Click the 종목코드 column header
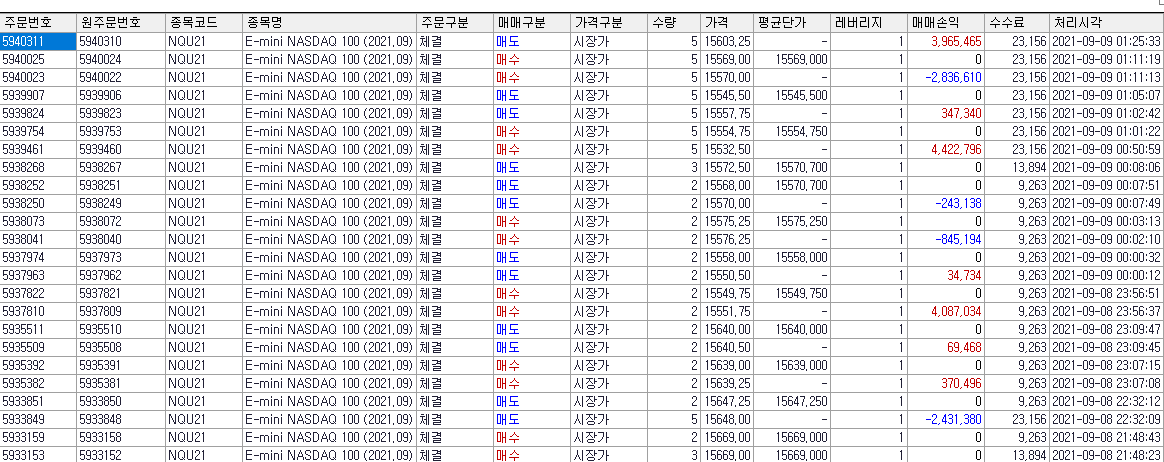Image resolution: width=1164 pixels, height=462 pixels. tap(204, 22)
